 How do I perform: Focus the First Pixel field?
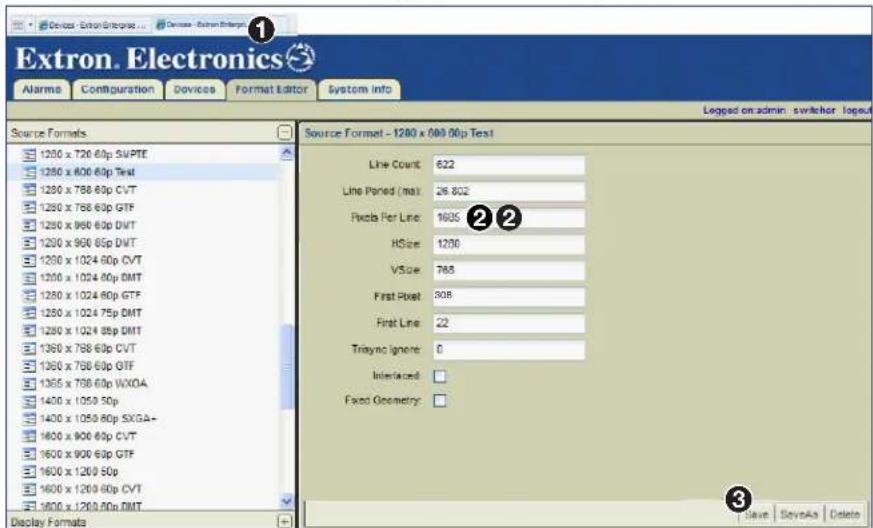pyautogui.click(x=509, y=296)
